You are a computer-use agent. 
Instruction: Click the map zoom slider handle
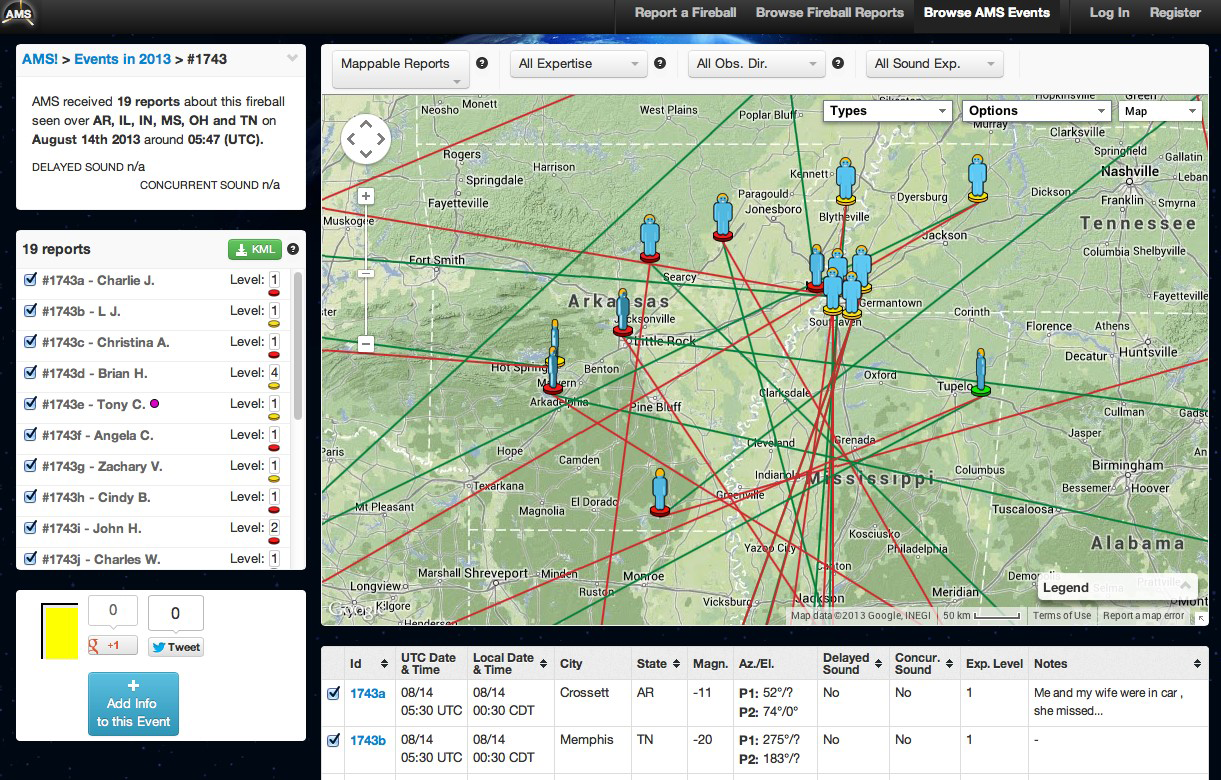pyautogui.click(x=366, y=273)
